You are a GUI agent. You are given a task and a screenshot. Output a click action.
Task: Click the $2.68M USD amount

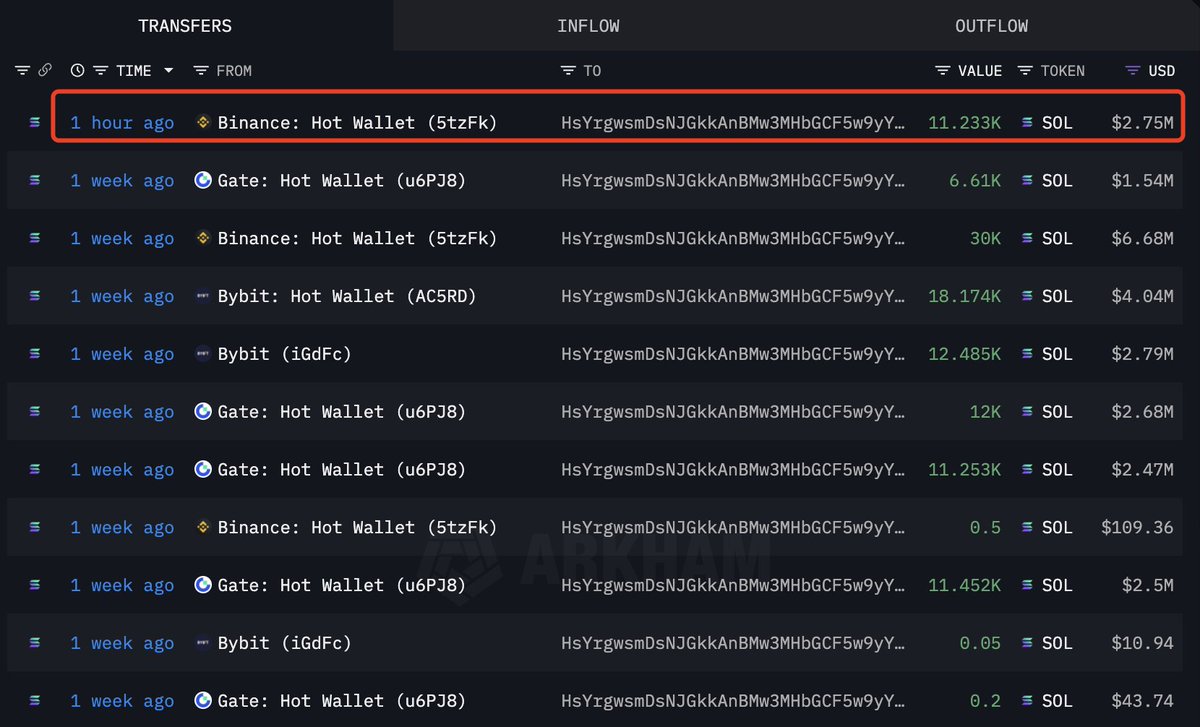pyautogui.click(x=1142, y=412)
